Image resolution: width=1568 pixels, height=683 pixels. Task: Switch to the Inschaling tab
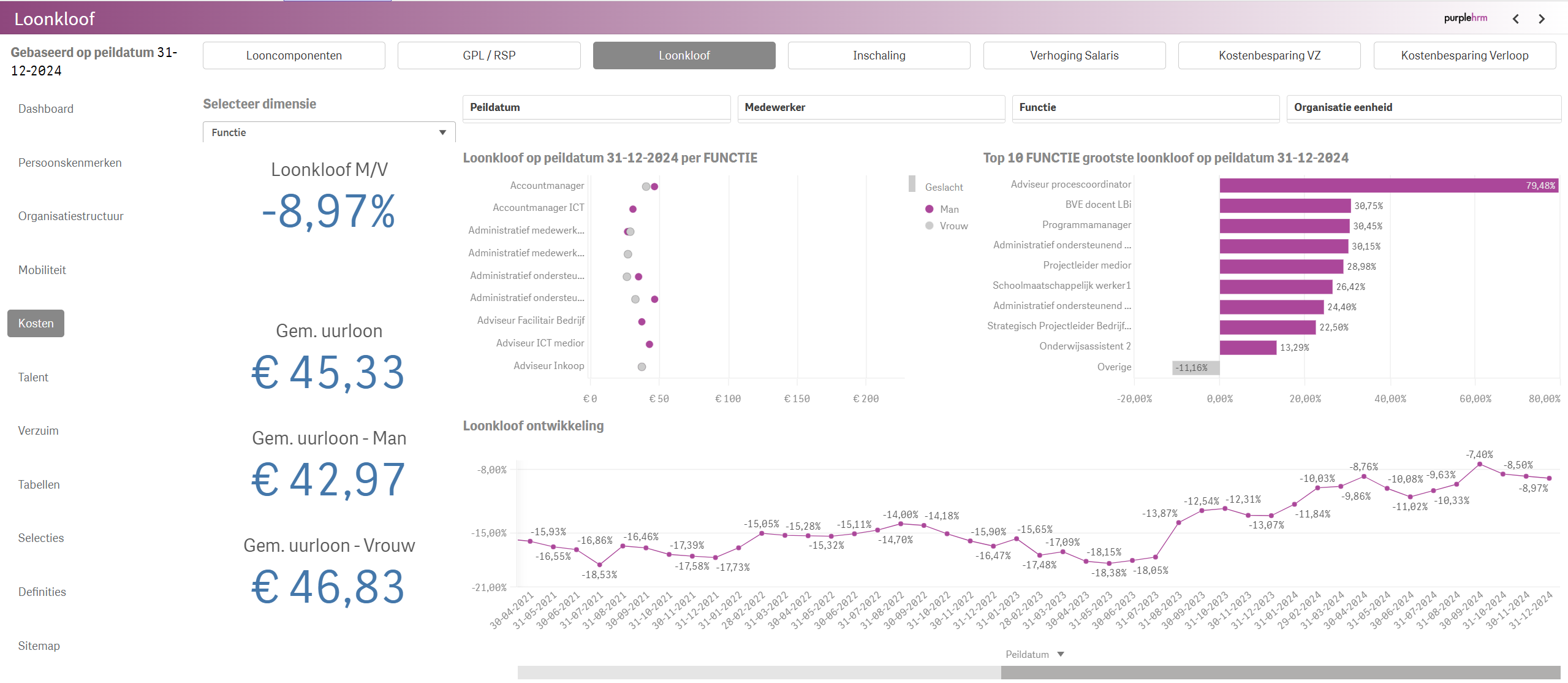(x=879, y=56)
